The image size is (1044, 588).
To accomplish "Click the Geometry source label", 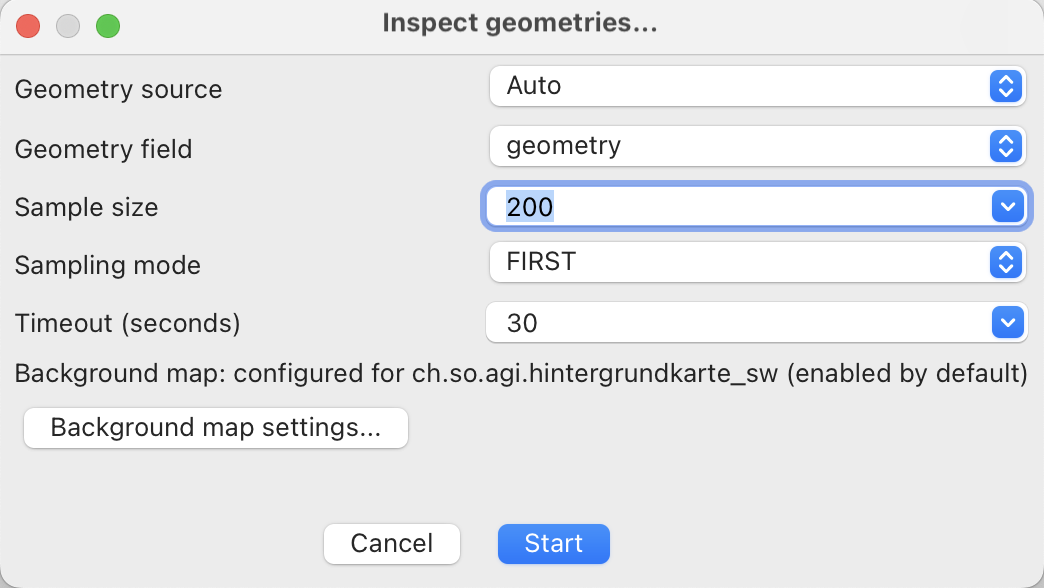I will 118,89.
